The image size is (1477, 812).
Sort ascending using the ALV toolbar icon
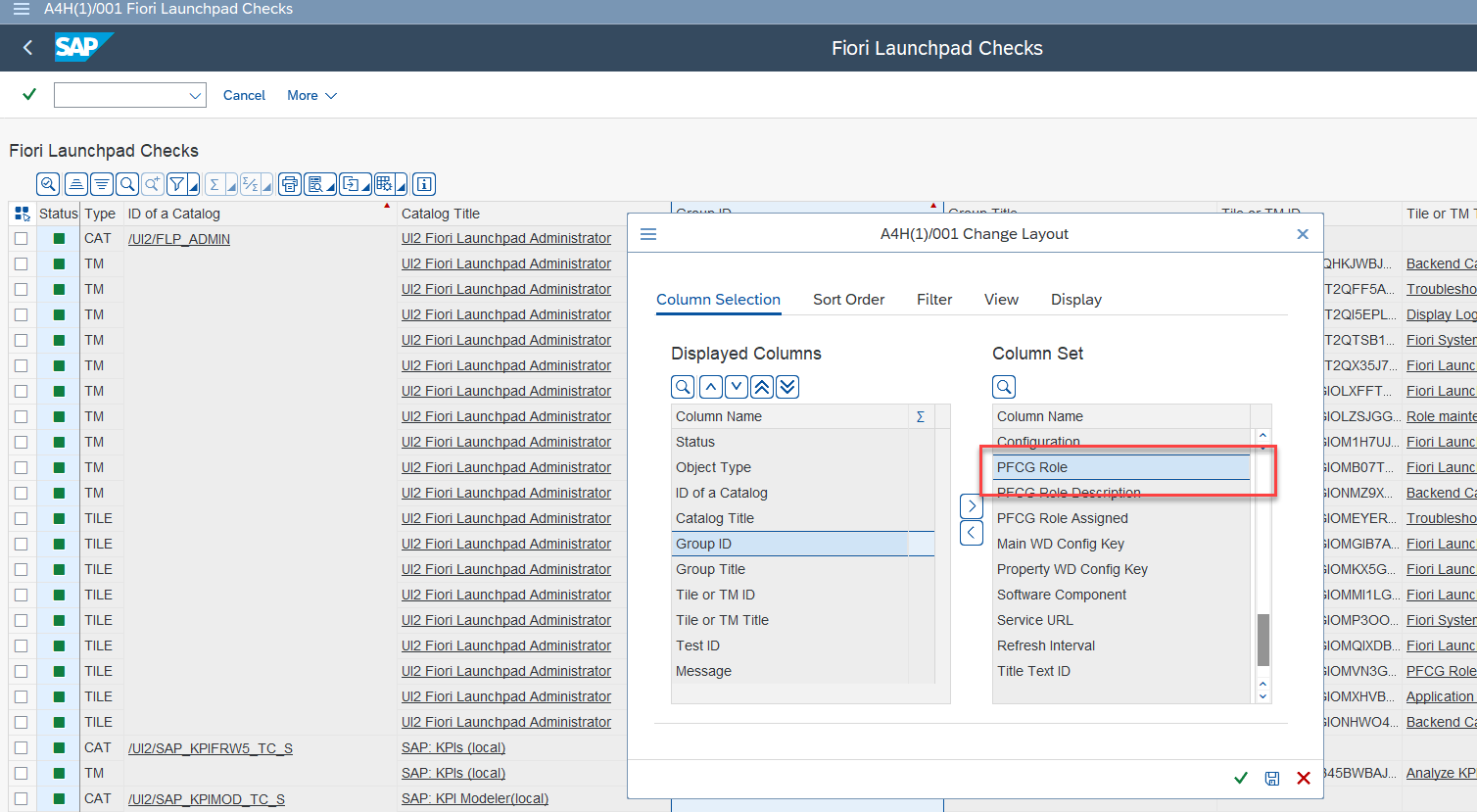(75, 184)
